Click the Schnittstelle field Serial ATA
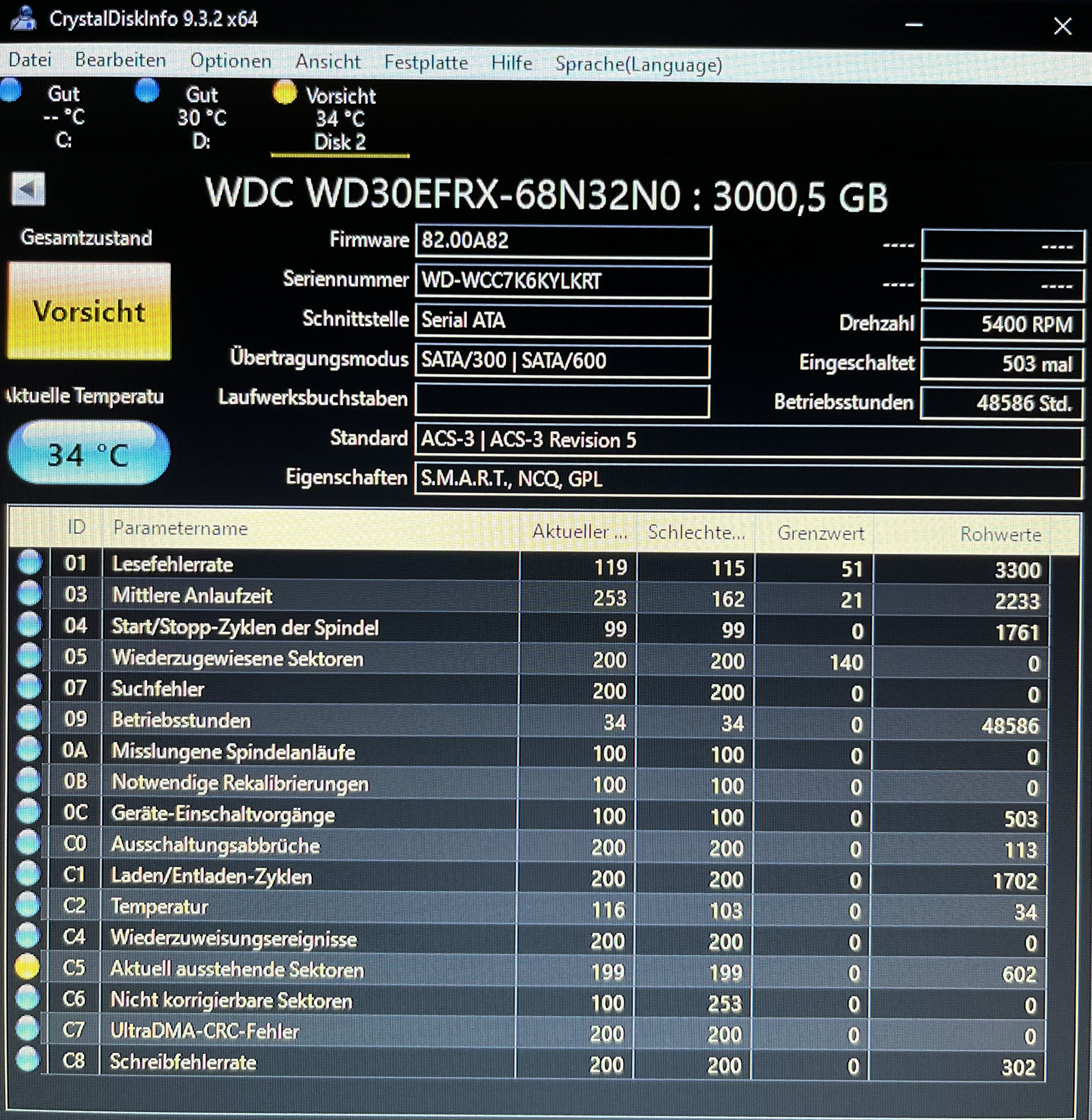This screenshot has width=1092, height=1120. (563, 321)
